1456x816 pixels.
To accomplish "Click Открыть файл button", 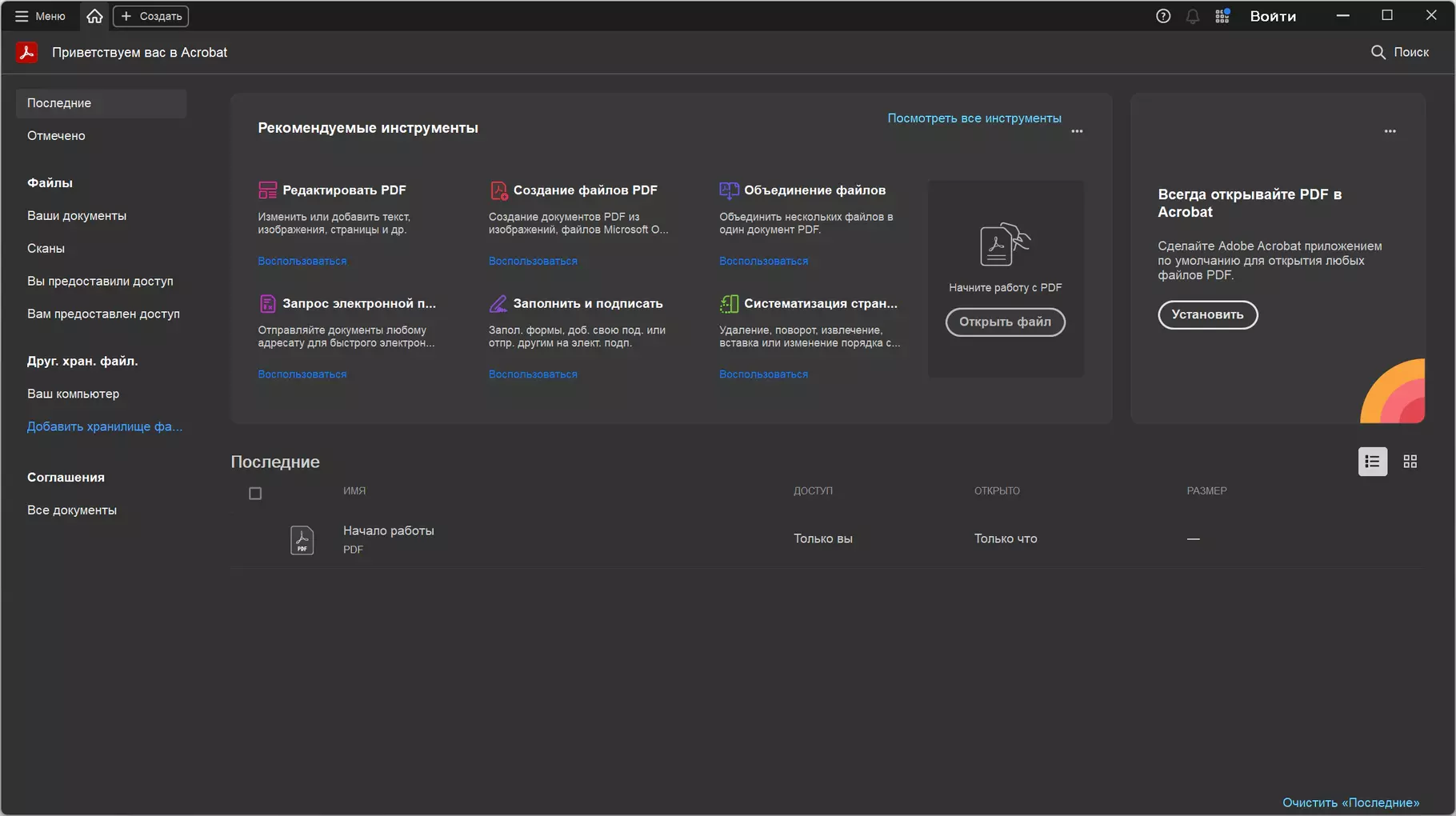I will (x=1005, y=322).
